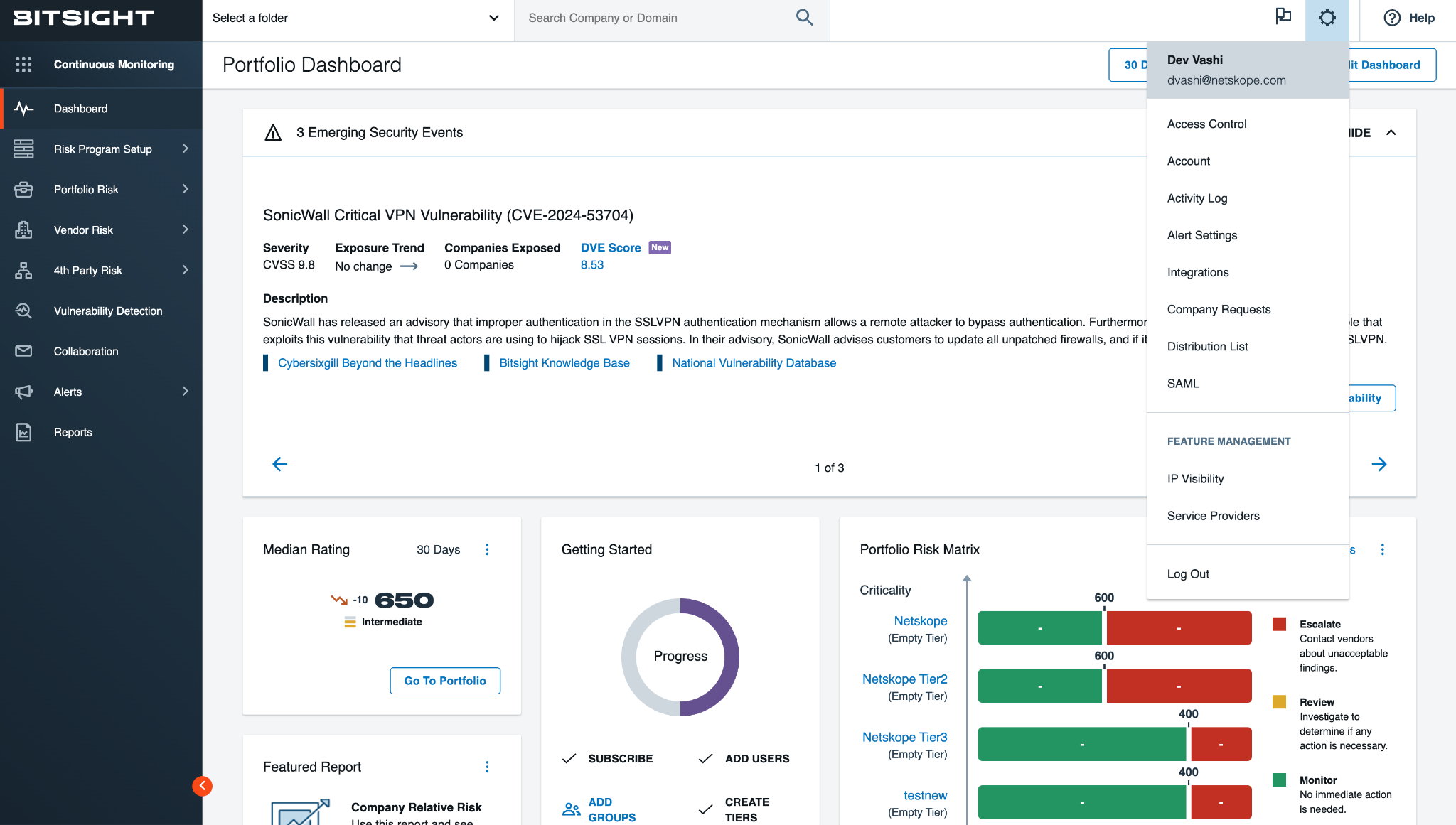1456x825 pixels.
Task: Open Alert Settings menu entry
Action: click(1248, 234)
